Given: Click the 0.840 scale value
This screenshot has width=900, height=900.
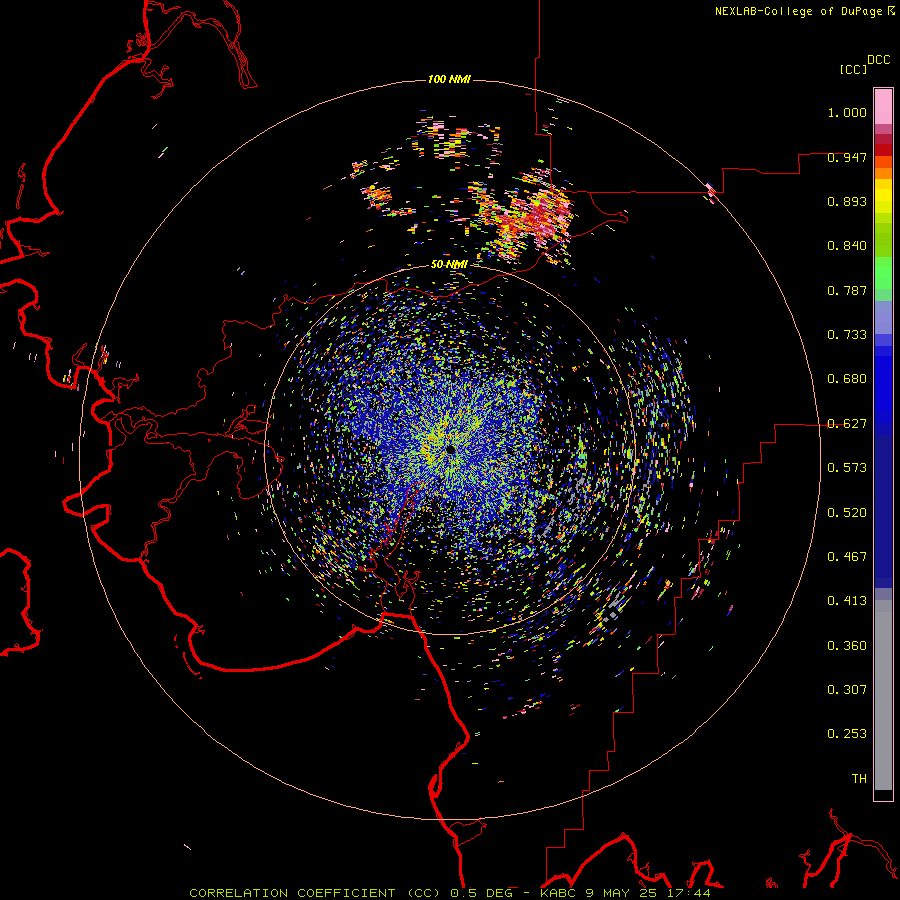Looking at the screenshot, I should pyautogui.click(x=847, y=246).
